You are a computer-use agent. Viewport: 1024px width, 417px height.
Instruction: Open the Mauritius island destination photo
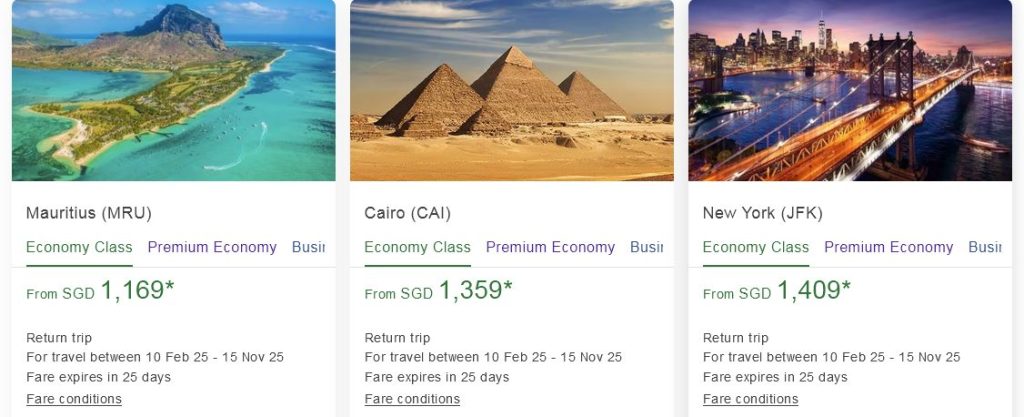(173, 90)
